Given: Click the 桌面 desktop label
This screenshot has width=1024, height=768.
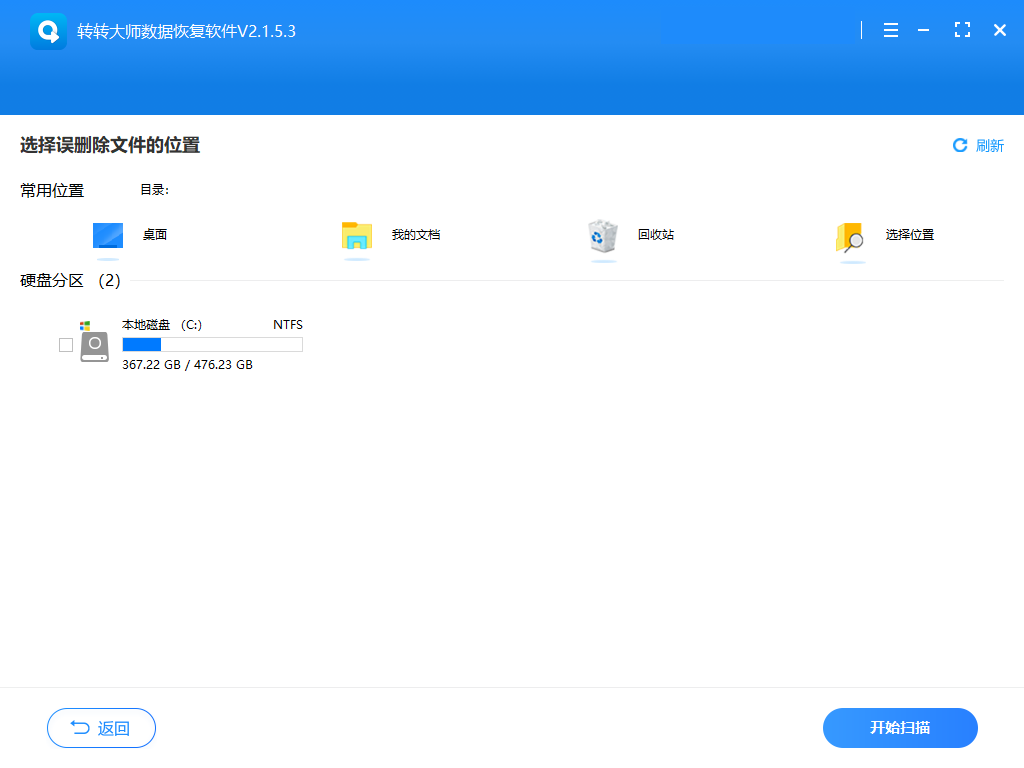Looking at the screenshot, I should (155, 234).
